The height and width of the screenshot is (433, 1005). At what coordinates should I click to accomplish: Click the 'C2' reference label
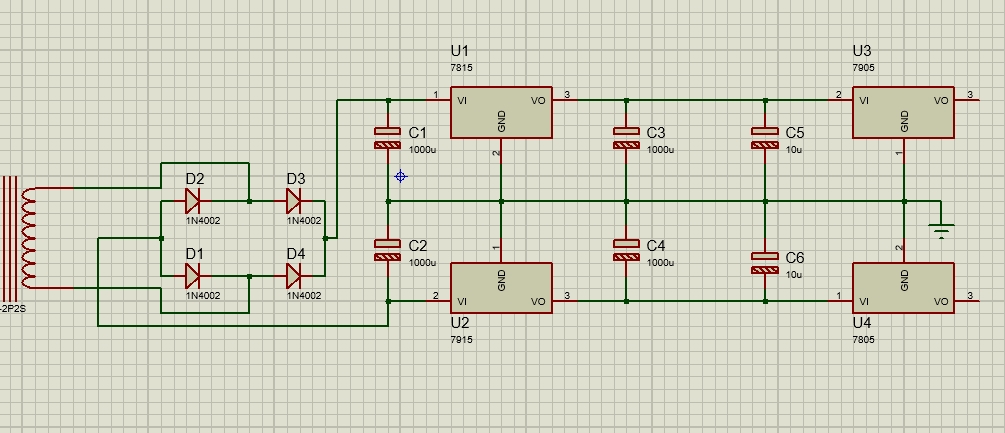point(418,246)
